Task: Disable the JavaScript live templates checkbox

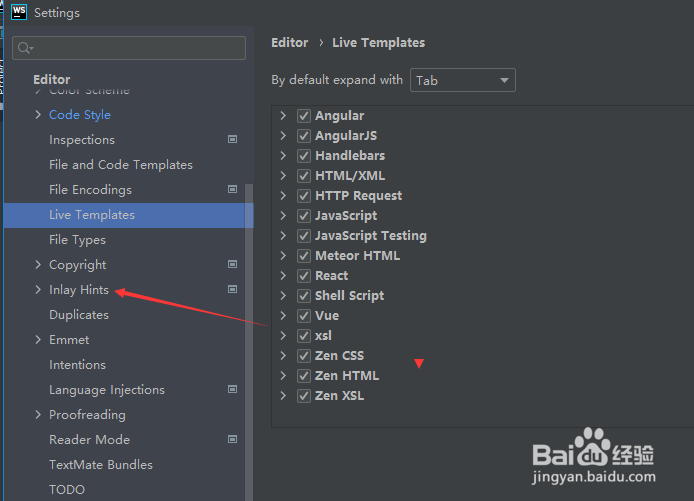Action: (304, 216)
